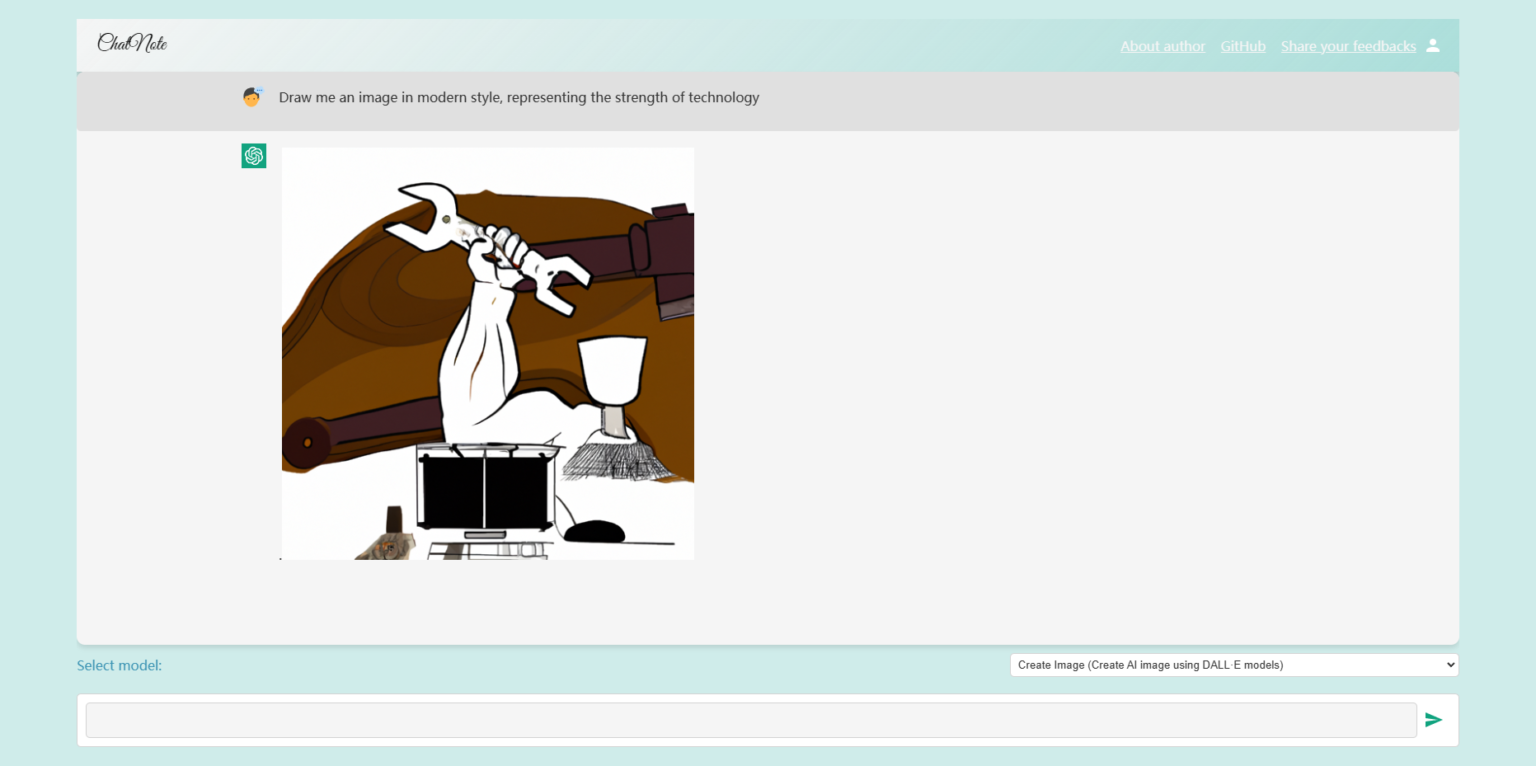Open the About author link
The width and height of the screenshot is (1536, 766).
[x=1162, y=46]
